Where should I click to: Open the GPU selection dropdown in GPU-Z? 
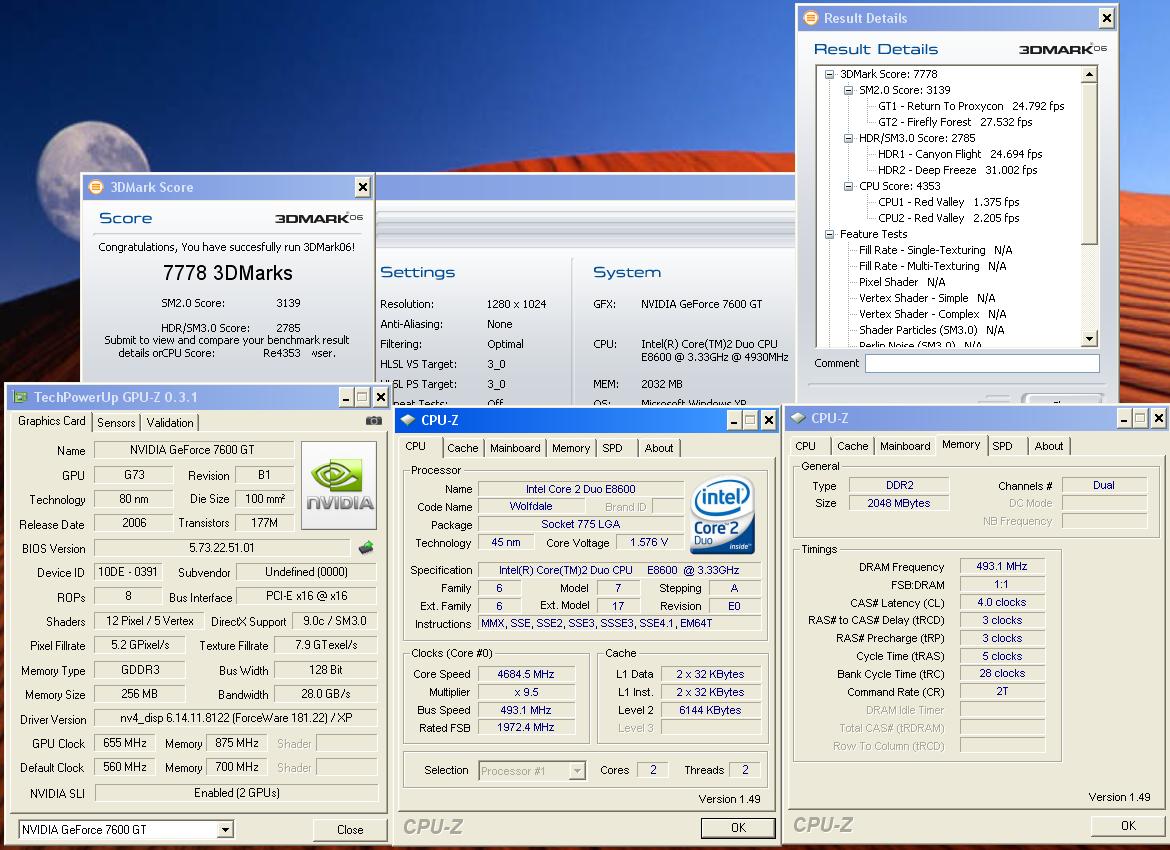[225, 829]
